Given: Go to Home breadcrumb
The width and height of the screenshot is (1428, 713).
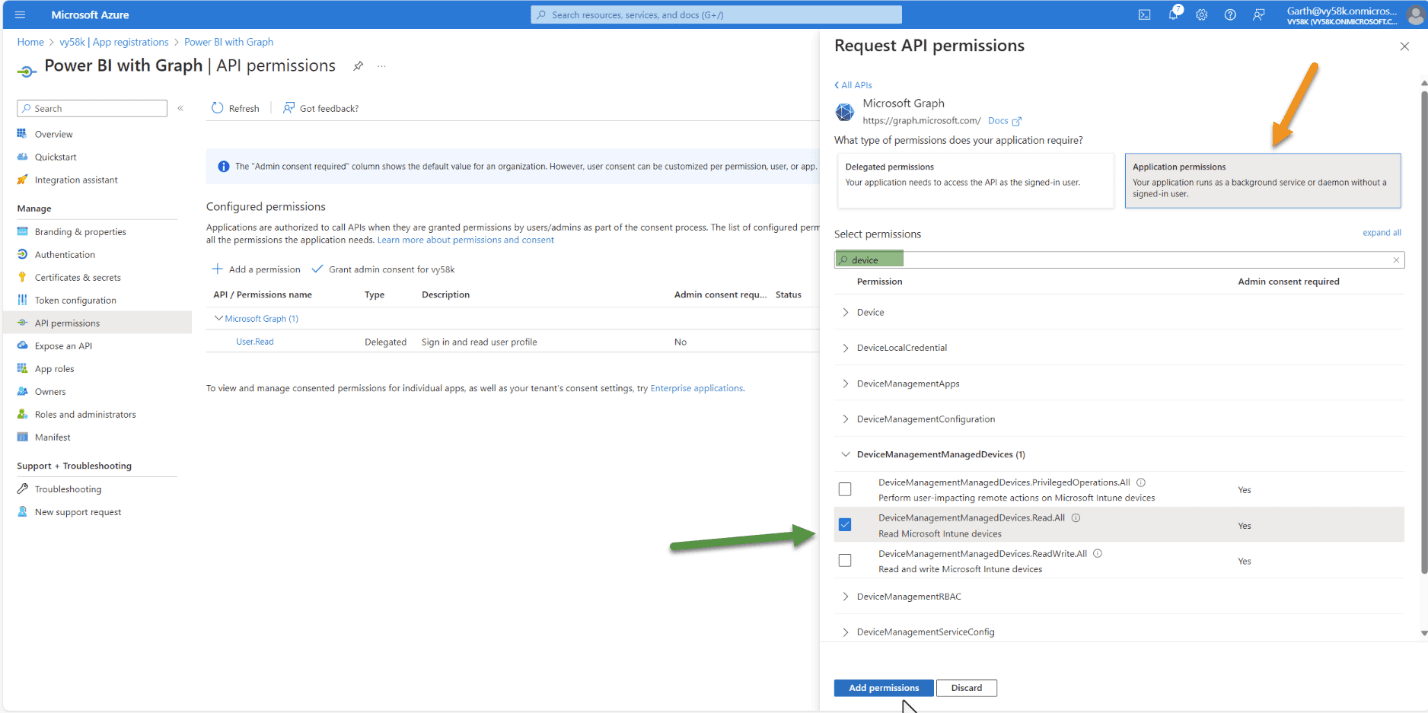Looking at the screenshot, I should point(30,42).
